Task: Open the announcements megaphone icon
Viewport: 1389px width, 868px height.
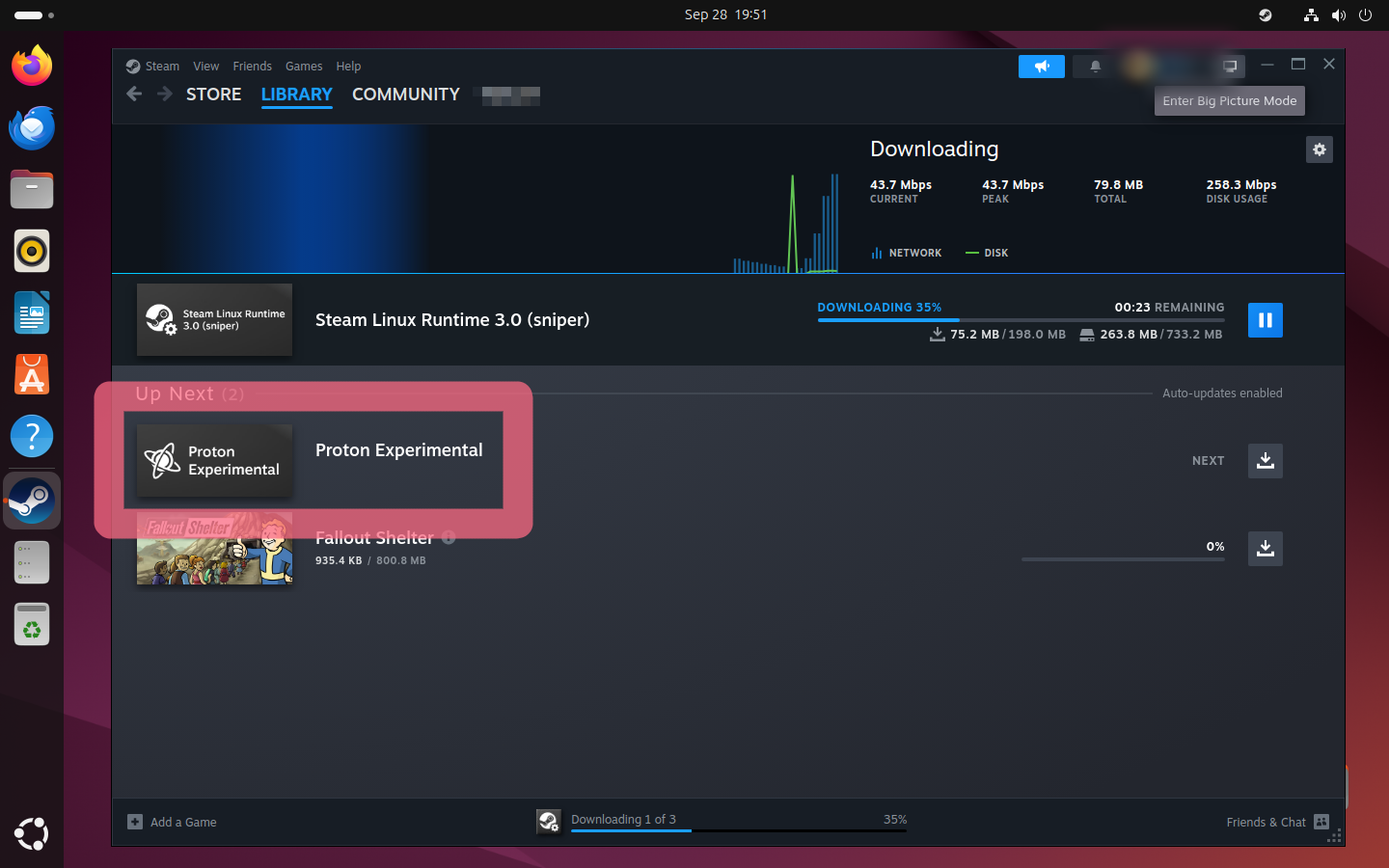Action: click(x=1041, y=67)
